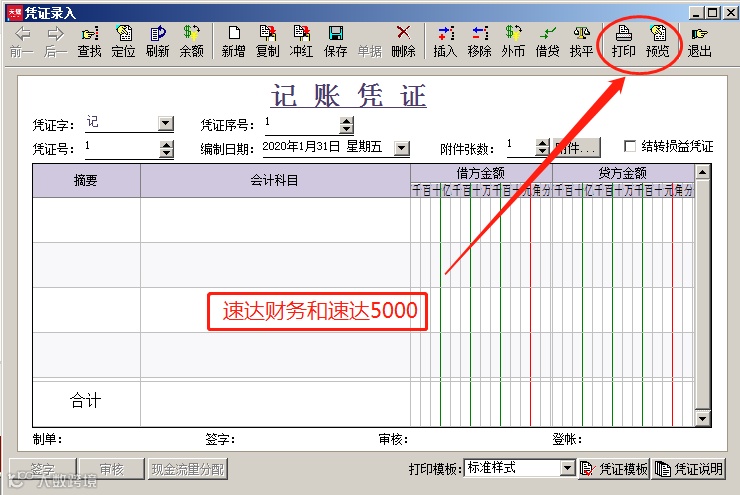Open the 打印模板 style dropdown

click(568, 468)
